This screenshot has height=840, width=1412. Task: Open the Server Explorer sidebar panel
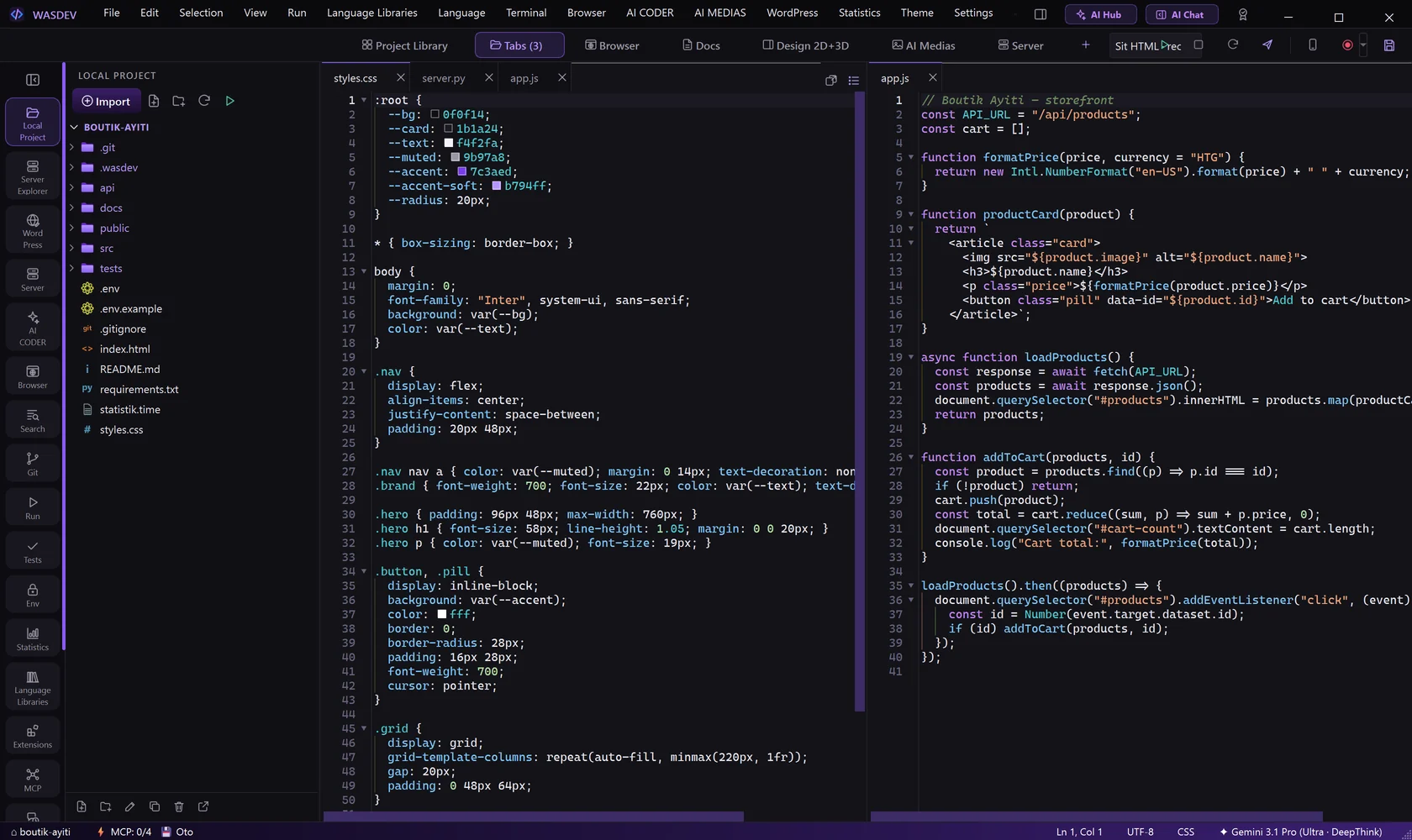tap(33, 177)
